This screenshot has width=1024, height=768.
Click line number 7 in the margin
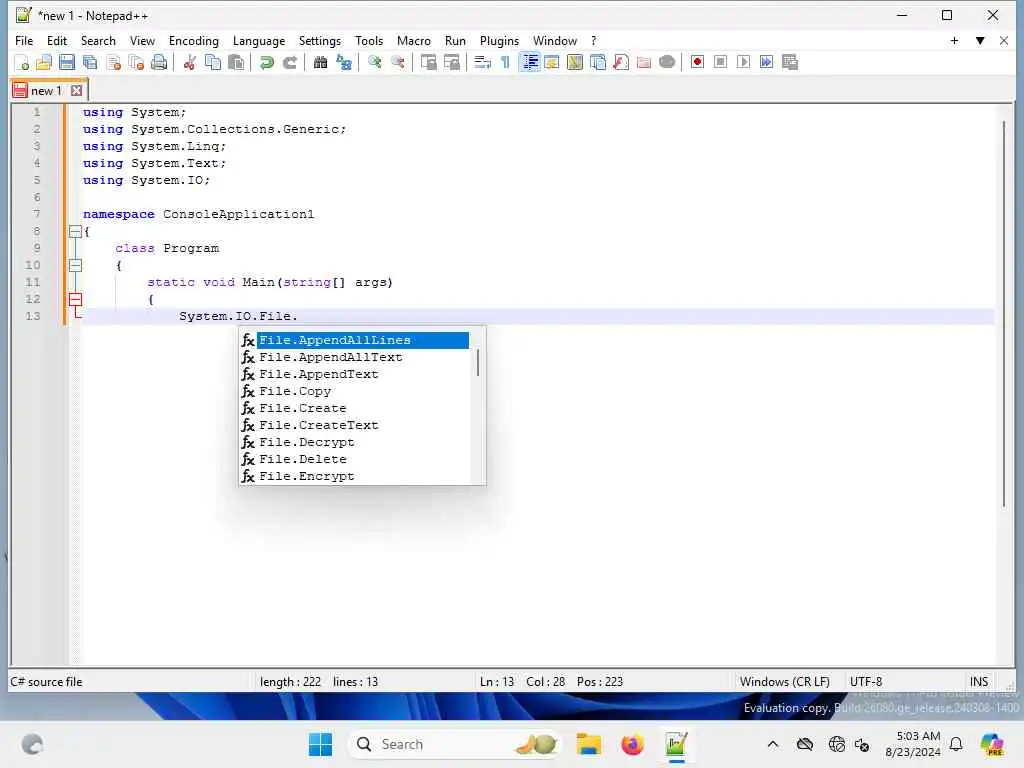(x=37, y=214)
